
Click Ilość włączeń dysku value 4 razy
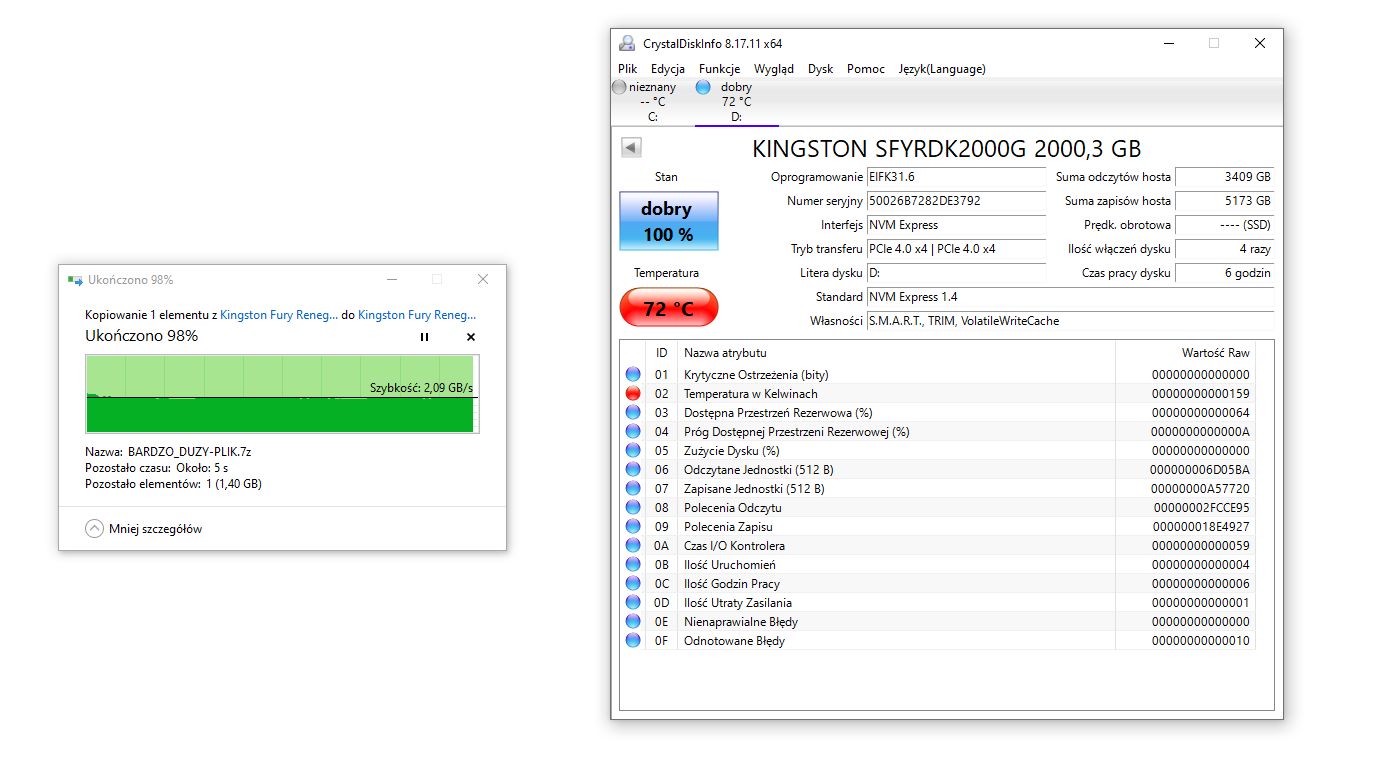pyautogui.click(x=1224, y=249)
